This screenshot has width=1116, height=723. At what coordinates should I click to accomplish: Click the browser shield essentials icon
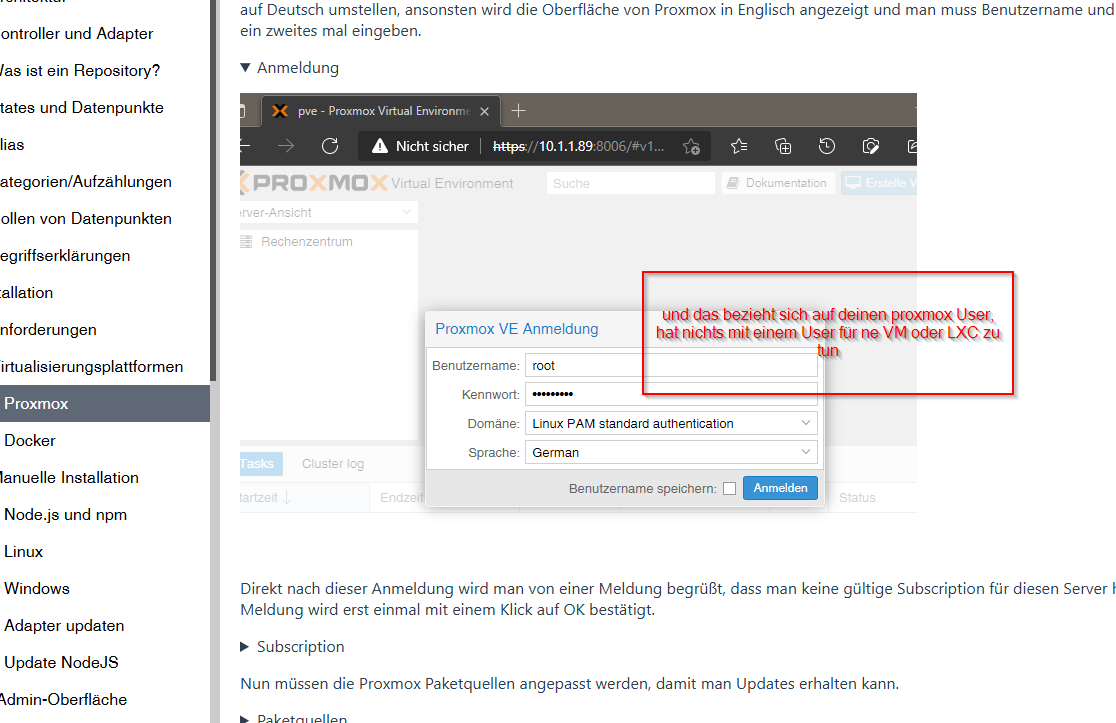point(870,147)
